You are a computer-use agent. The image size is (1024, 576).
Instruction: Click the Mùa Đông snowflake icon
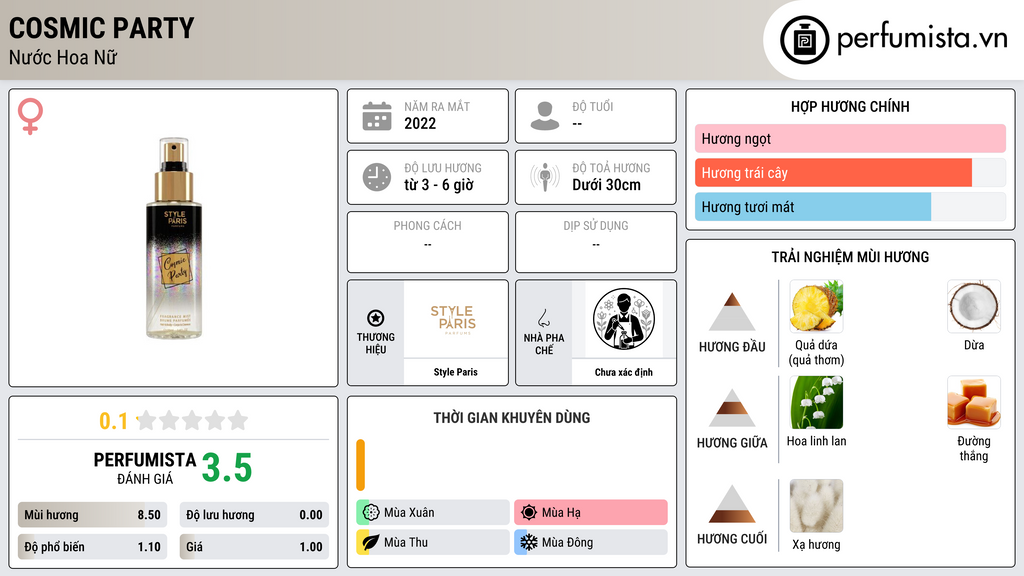pyautogui.click(x=529, y=542)
